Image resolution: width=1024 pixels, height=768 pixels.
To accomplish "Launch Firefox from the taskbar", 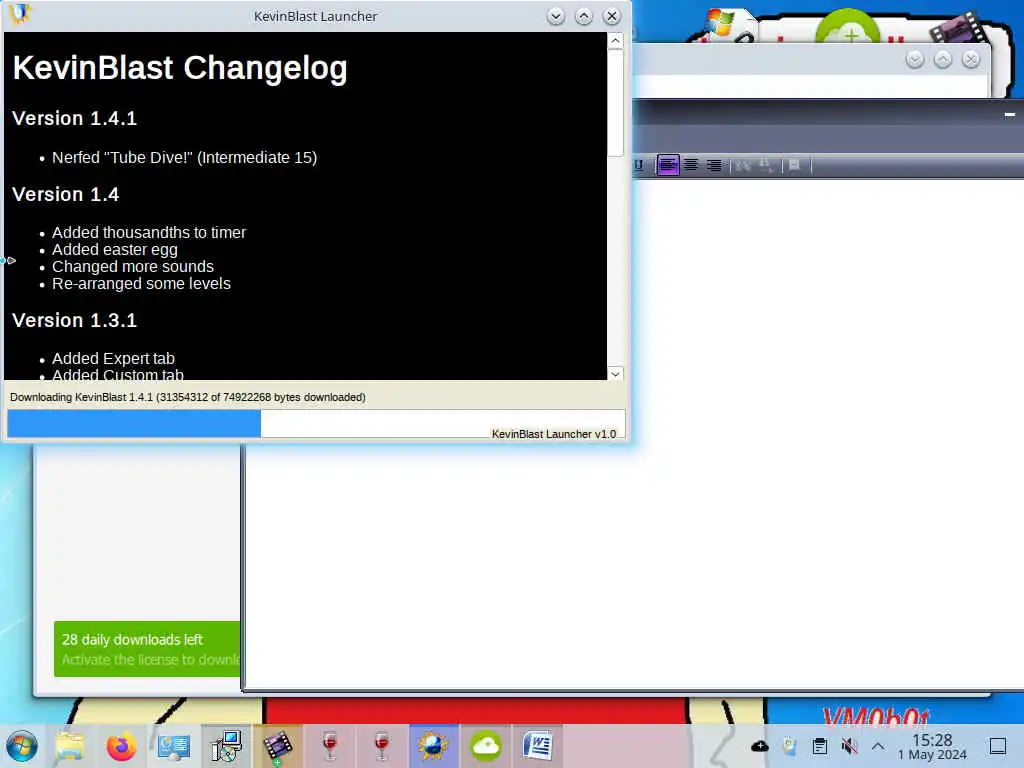I will (x=121, y=746).
